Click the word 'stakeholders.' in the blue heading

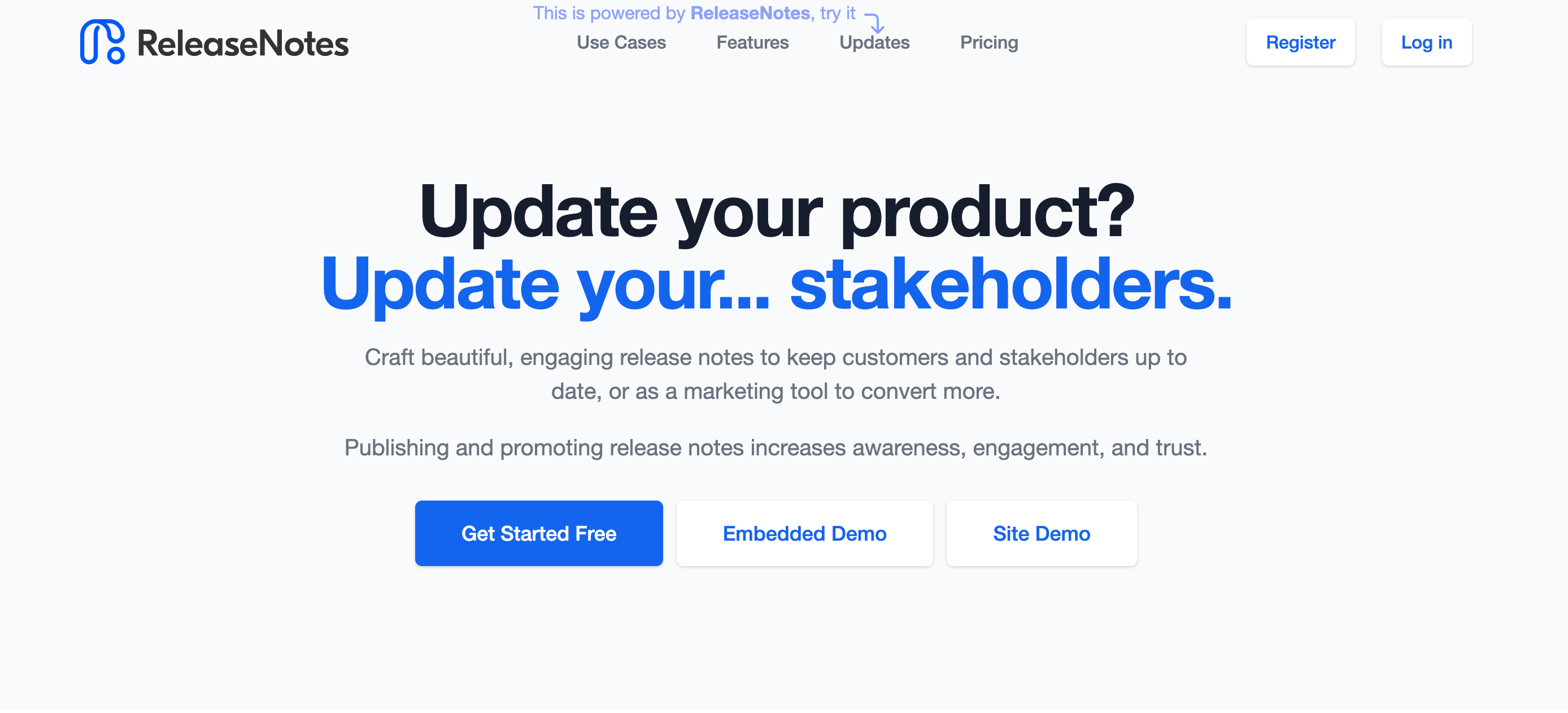[x=1011, y=284]
